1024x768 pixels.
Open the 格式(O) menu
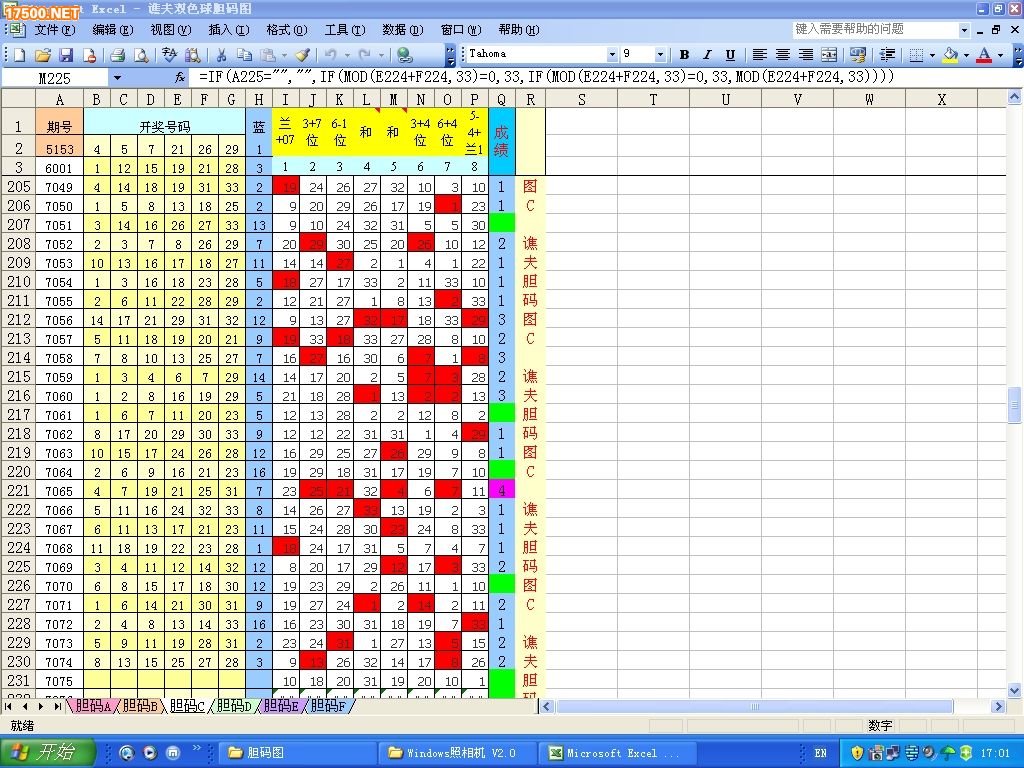click(287, 30)
